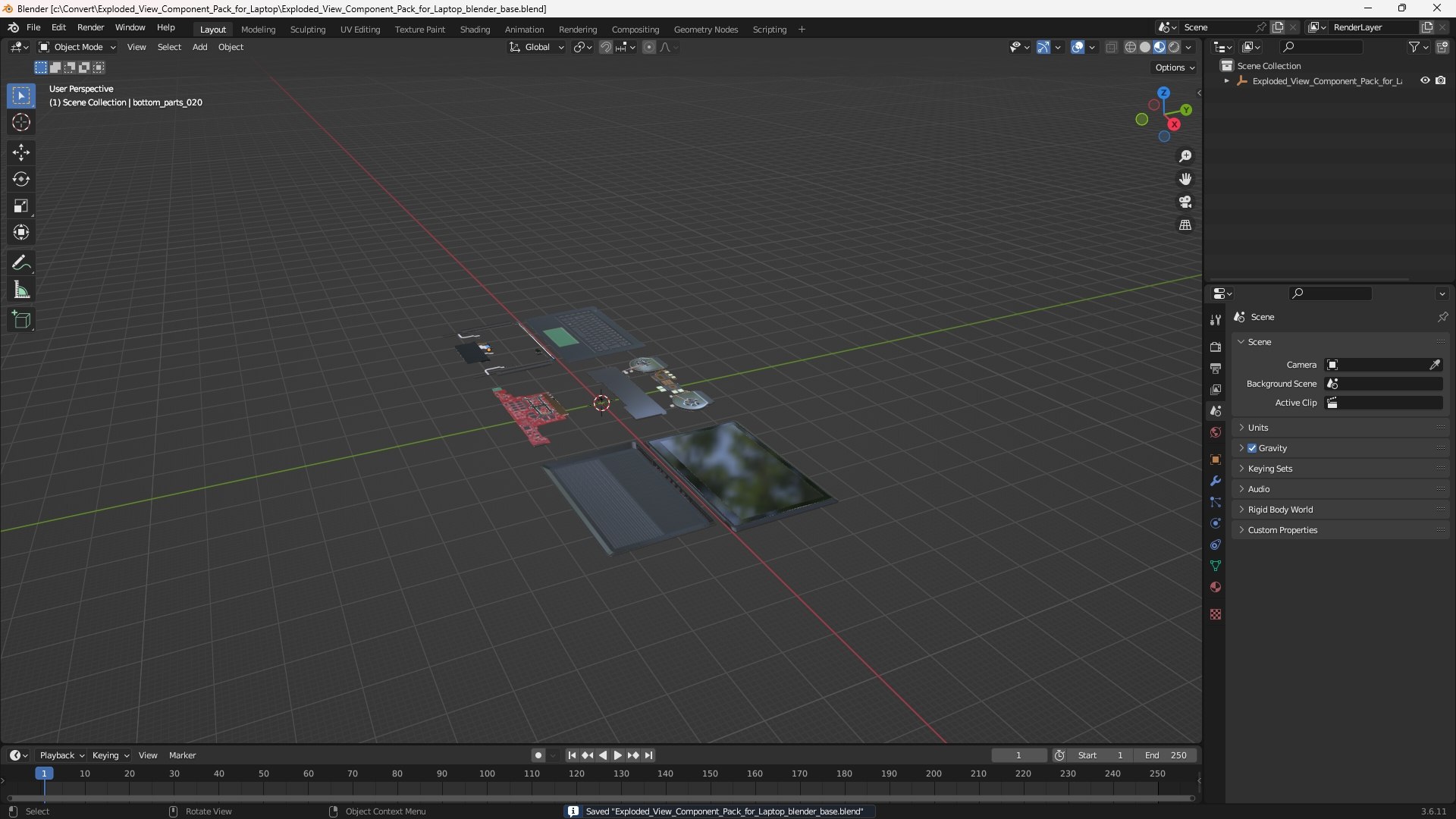Activate the Scale tool
Image resolution: width=1456 pixels, height=819 pixels.
tap(21, 206)
